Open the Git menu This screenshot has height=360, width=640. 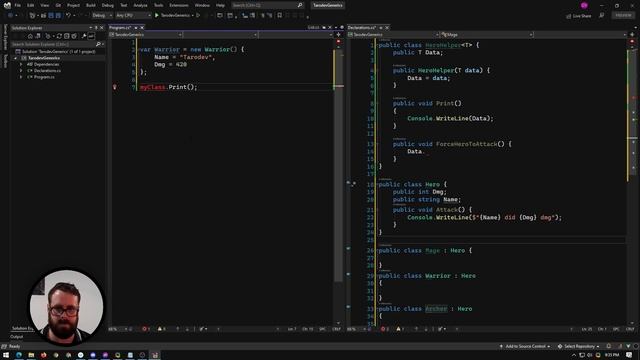click(58, 5)
